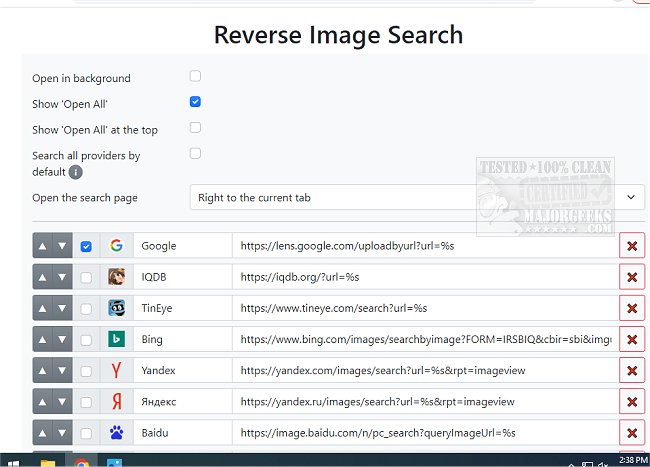Uncheck the Show 'Open All' checkbox
Image resolution: width=650 pixels, height=467 pixels.
195,102
